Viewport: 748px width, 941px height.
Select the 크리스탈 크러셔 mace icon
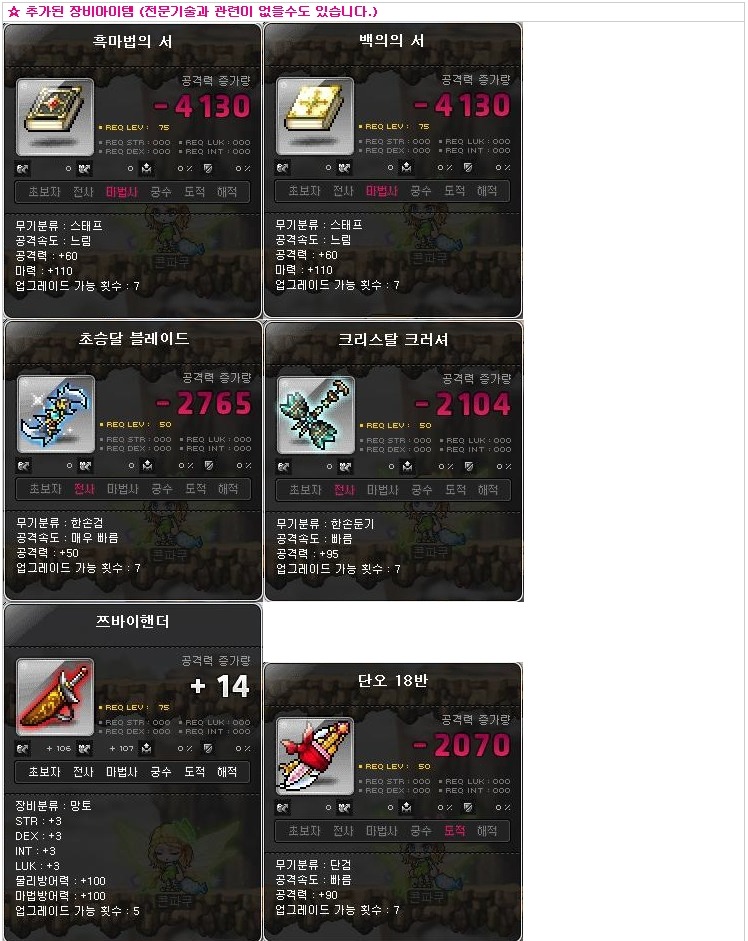pyautogui.click(x=316, y=415)
